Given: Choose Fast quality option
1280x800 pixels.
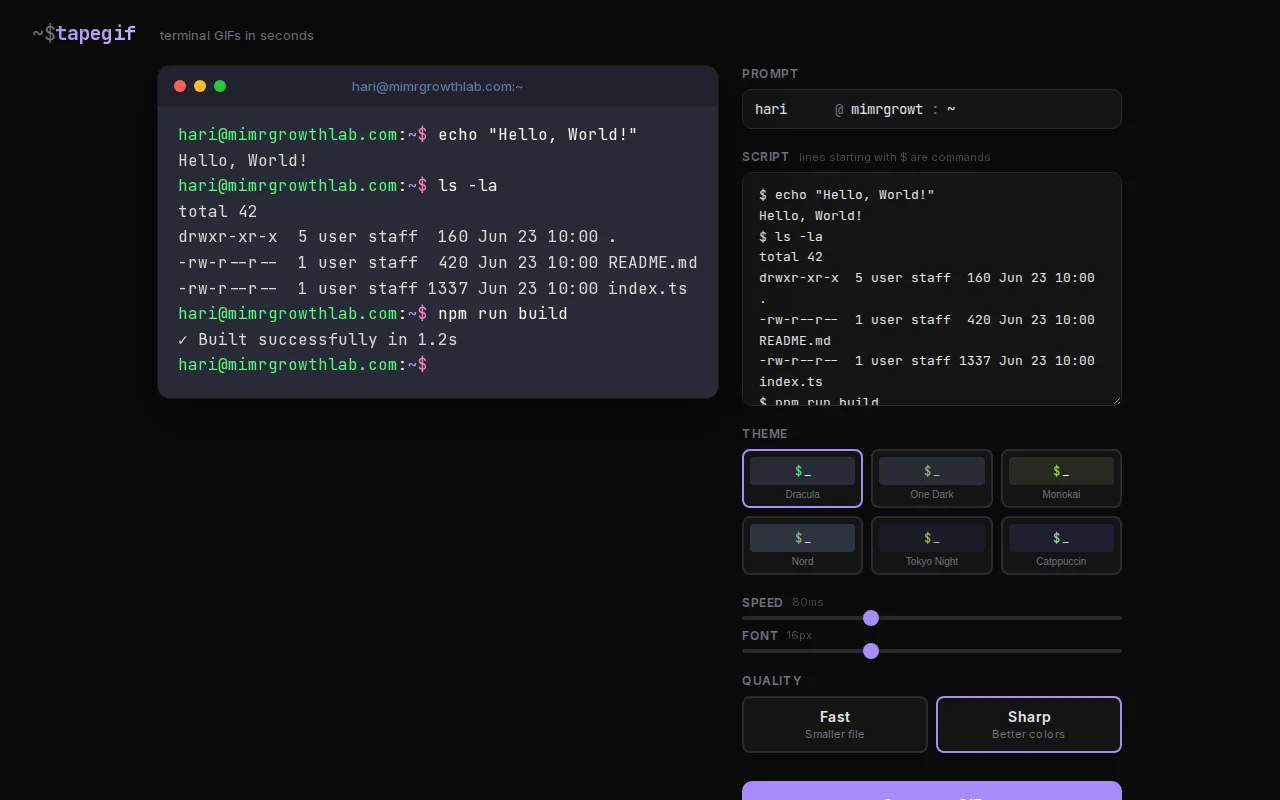Looking at the screenshot, I should pos(835,724).
